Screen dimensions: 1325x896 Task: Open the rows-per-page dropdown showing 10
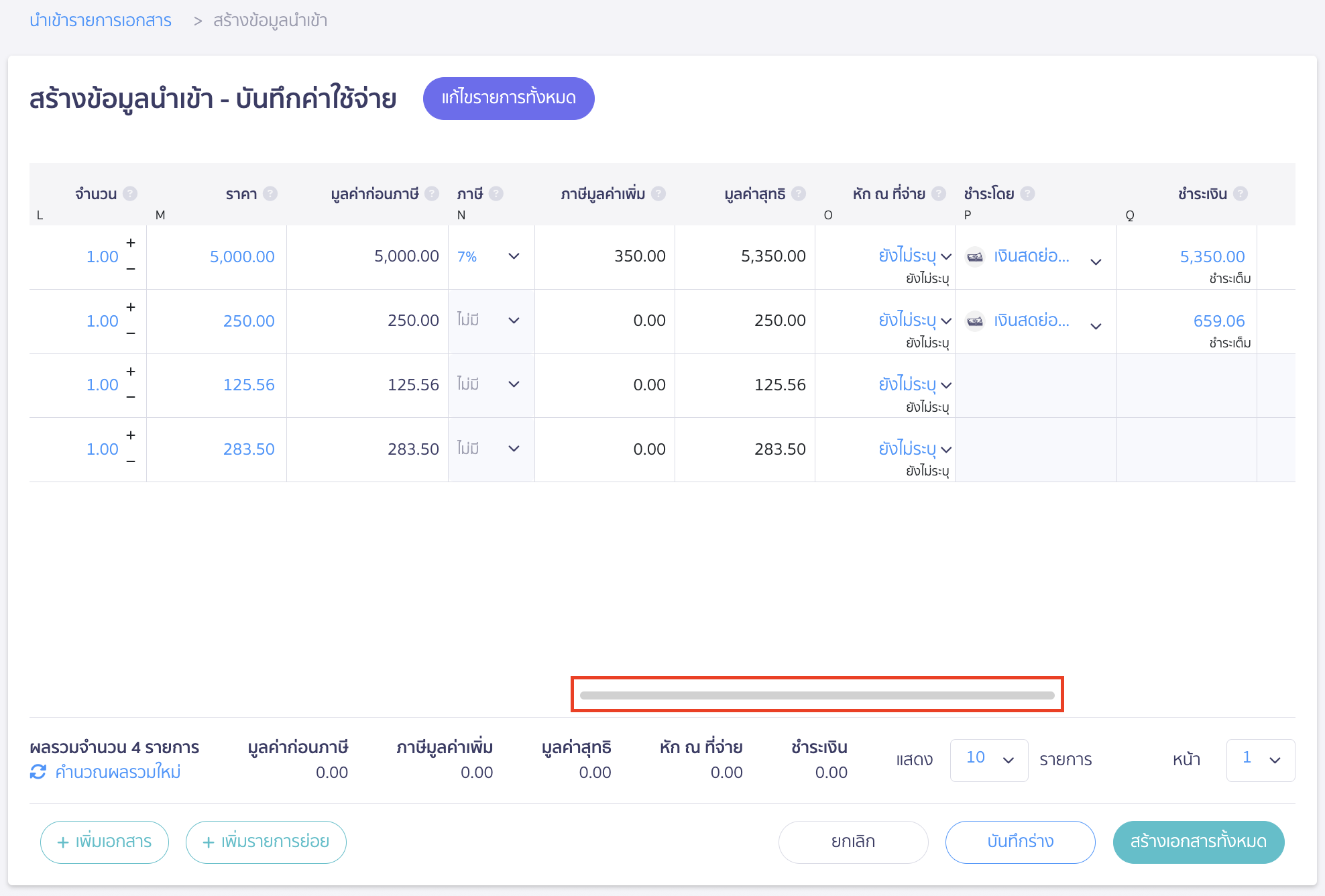coord(988,759)
